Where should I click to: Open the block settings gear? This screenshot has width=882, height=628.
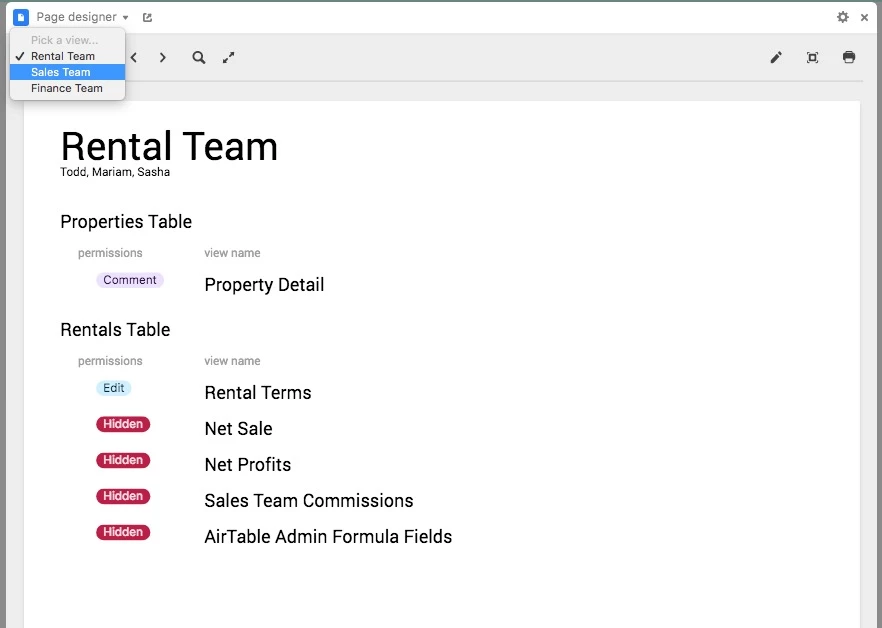tap(843, 17)
